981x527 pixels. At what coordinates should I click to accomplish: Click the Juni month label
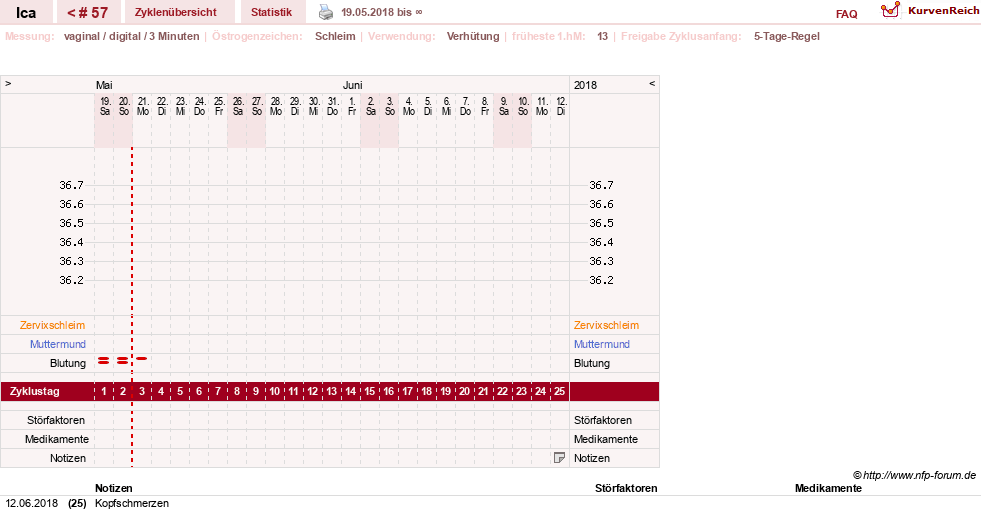pyautogui.click(x=352, y=85)
